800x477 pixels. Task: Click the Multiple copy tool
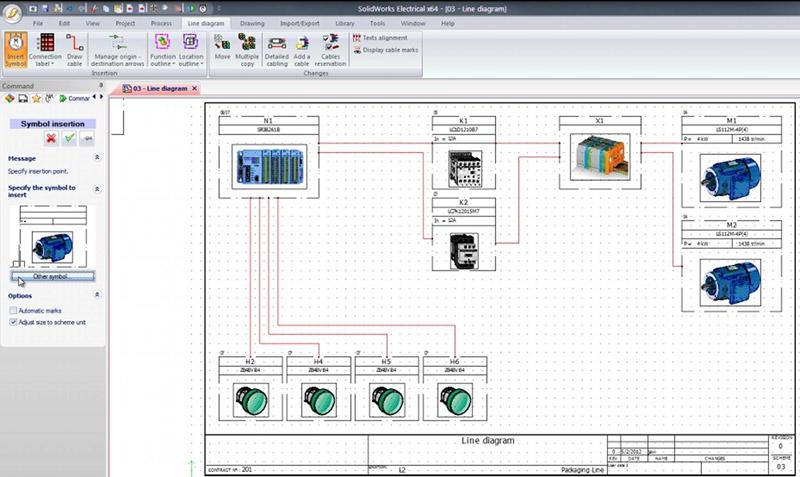click(x=247, y=49)
